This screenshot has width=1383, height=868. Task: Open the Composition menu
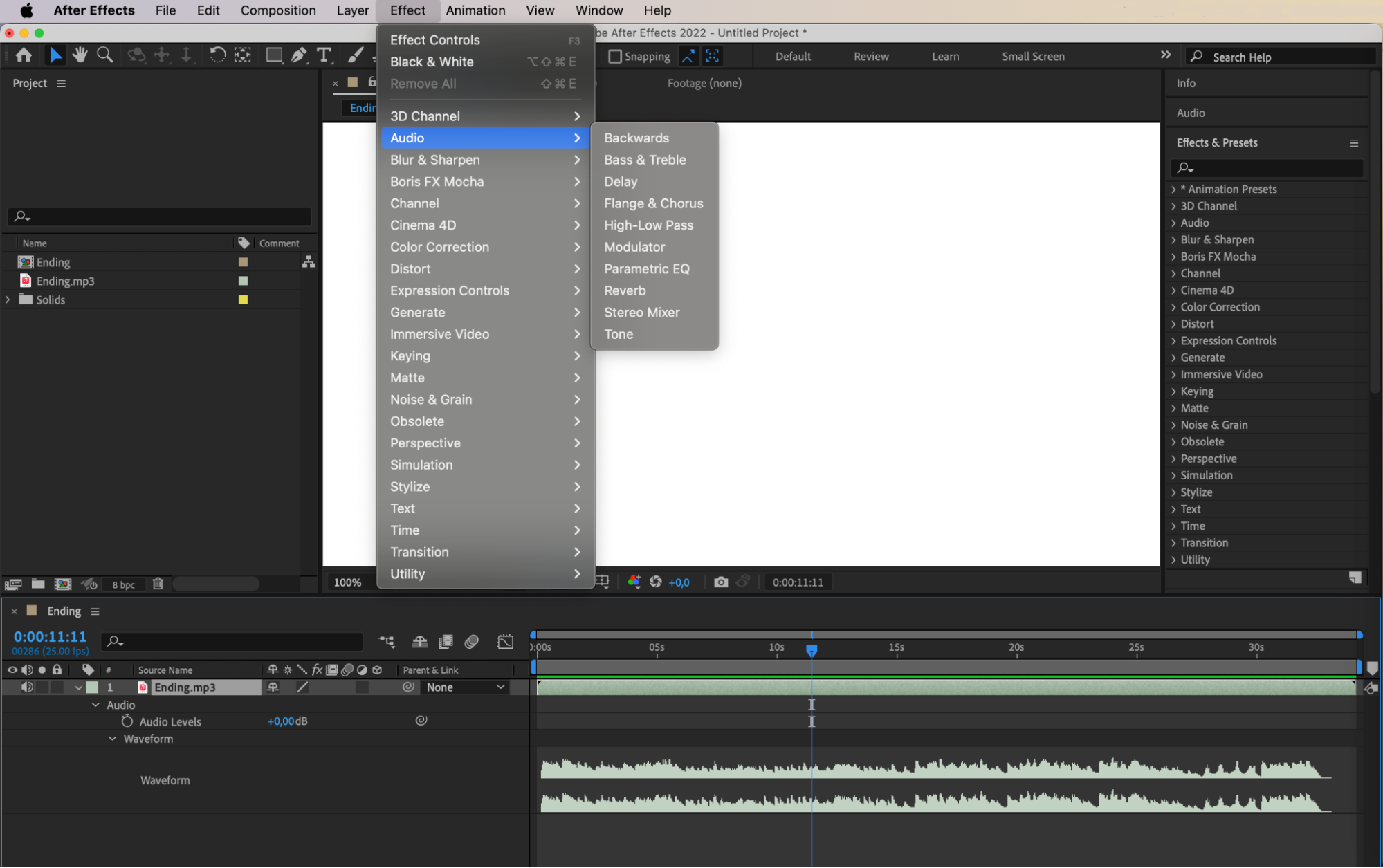[278, 10]
